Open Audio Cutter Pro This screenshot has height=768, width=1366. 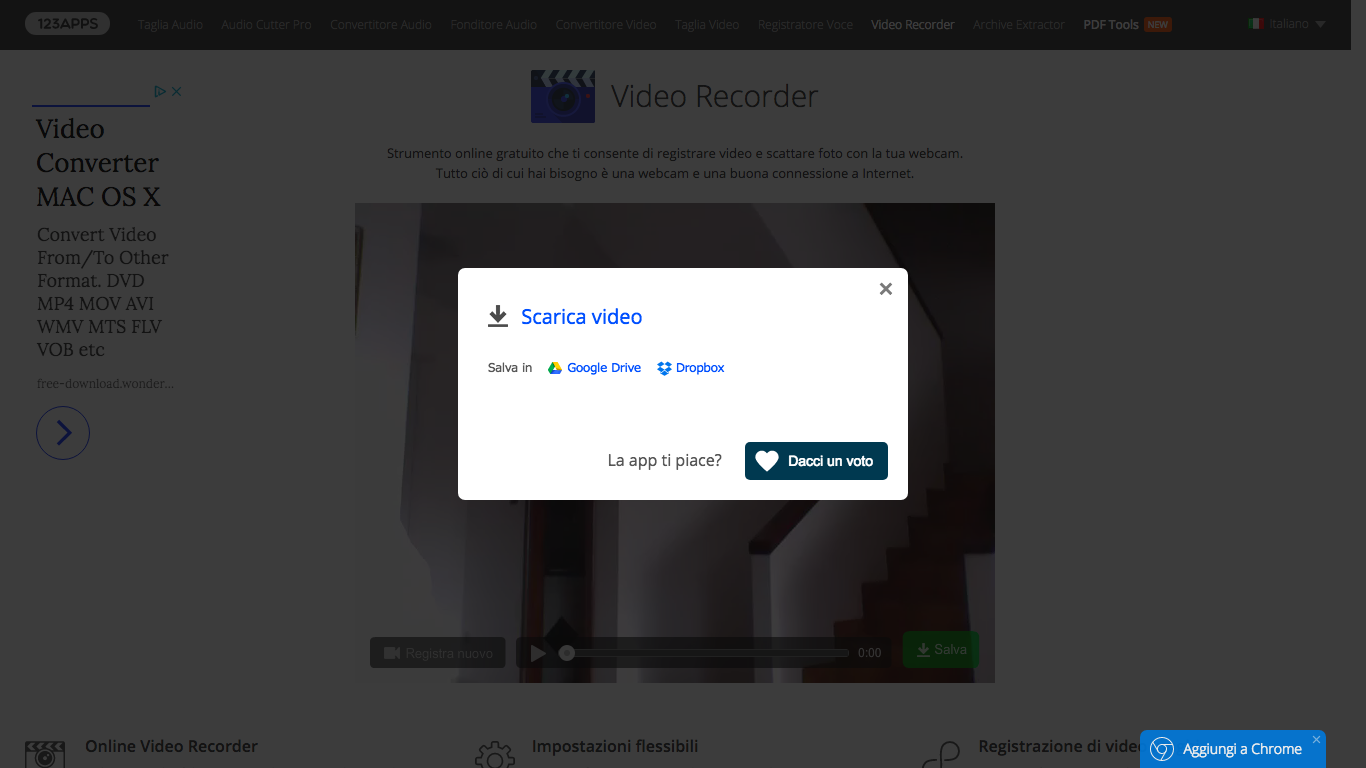point(266,24)
